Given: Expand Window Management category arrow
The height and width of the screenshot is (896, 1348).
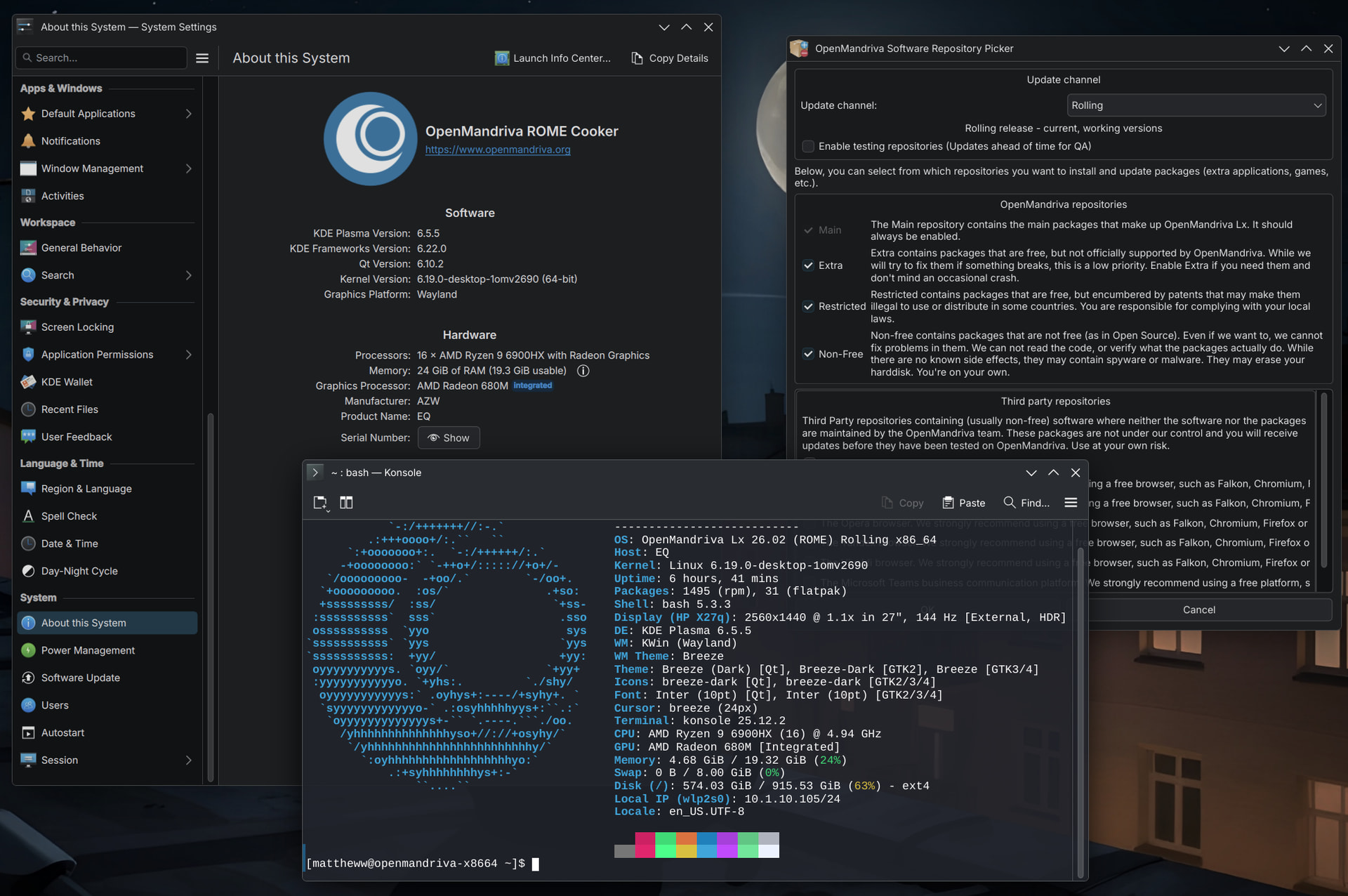Looking at the screenshot, I should coord(188,169).
